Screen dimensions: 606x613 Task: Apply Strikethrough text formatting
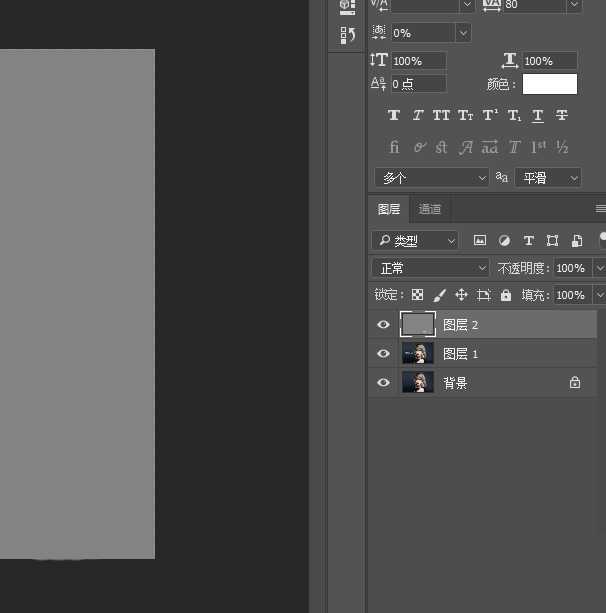point(562,116)
